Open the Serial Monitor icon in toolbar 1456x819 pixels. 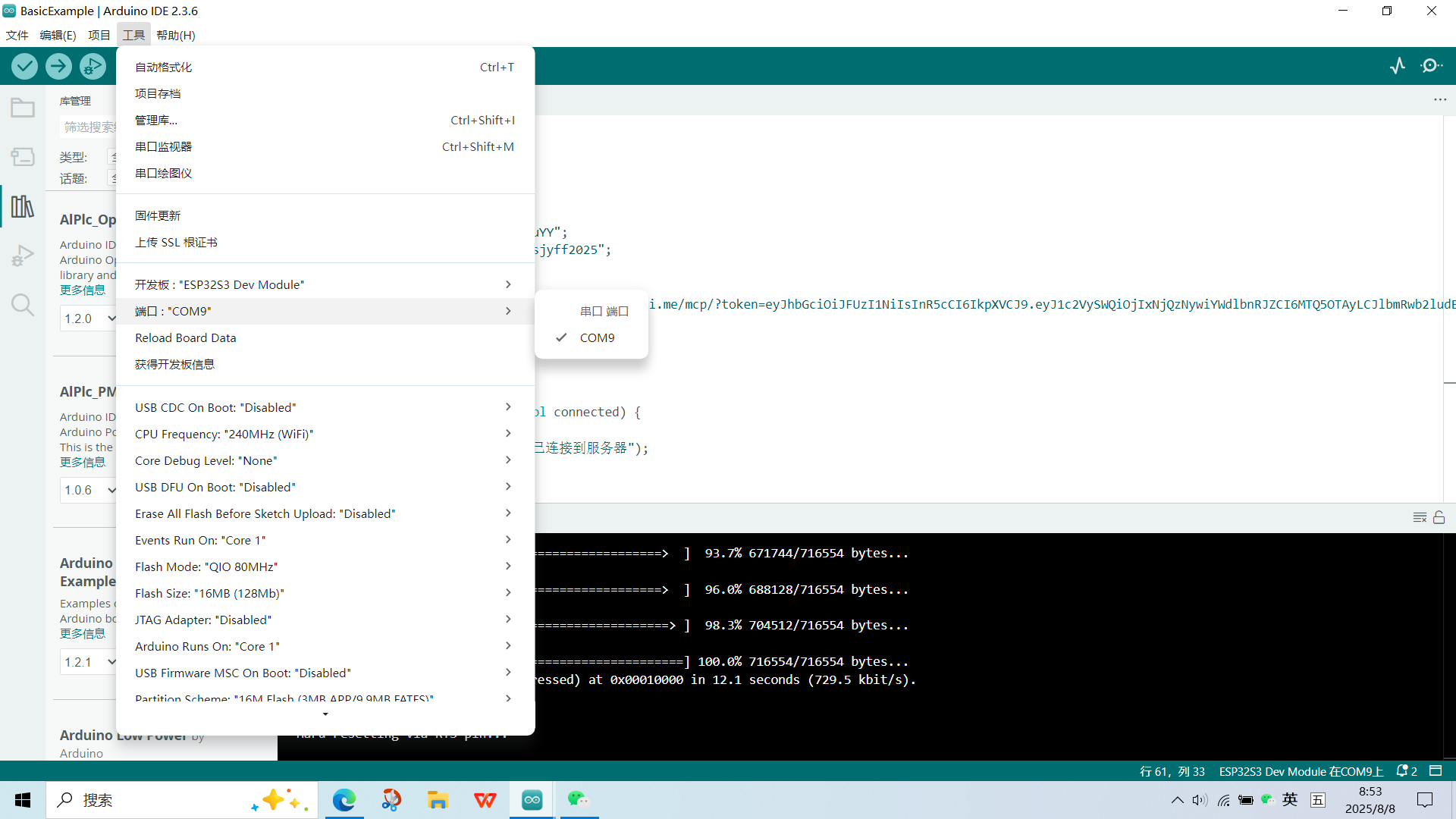pos(1431,66)
